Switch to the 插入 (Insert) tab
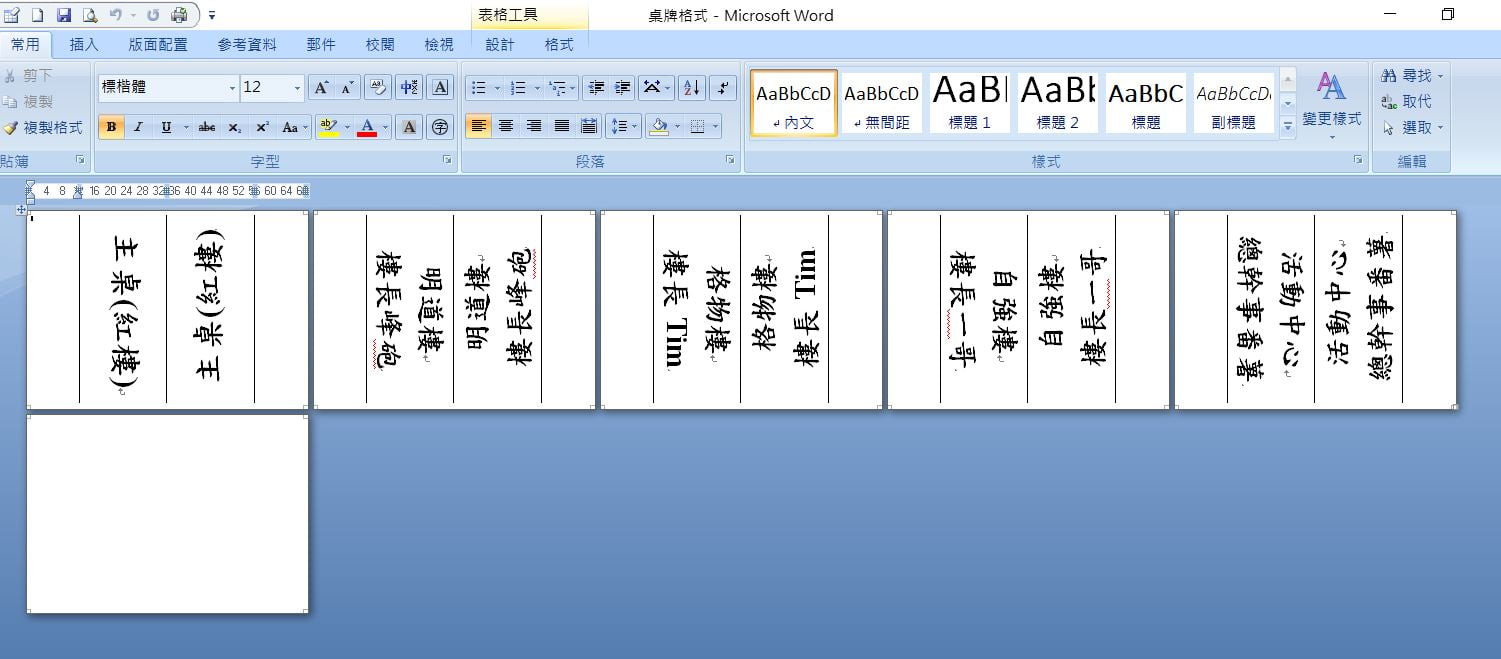1501x659 pixels. [x=84, y=45]
